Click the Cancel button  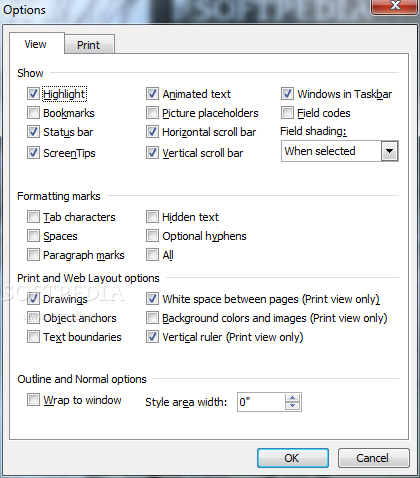point(373,458)
